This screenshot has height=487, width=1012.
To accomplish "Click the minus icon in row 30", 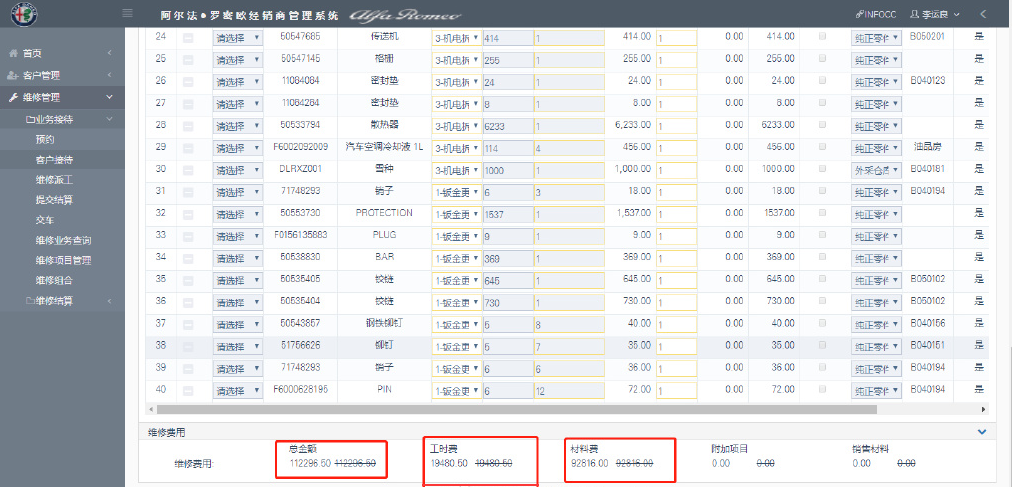I will [188, 170].
